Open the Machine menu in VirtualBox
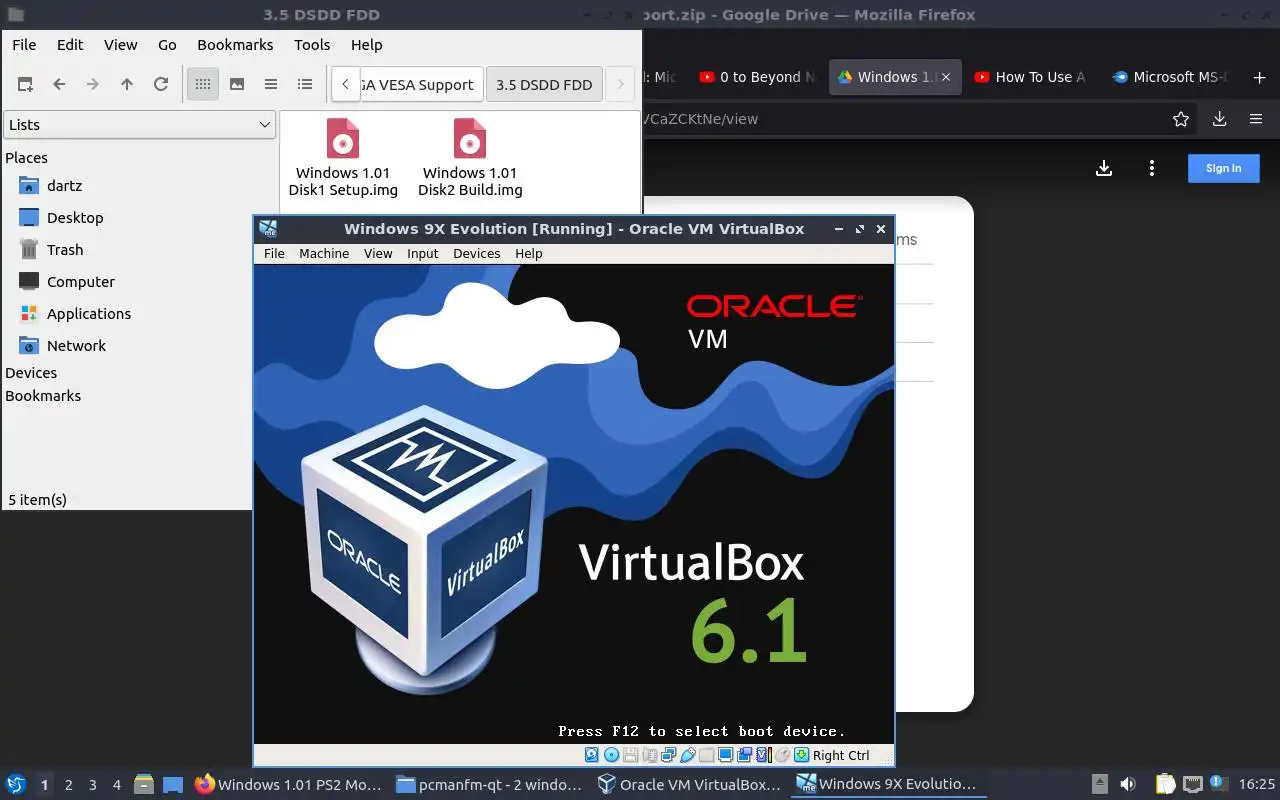Image resolution: width=1280 pixels, height=800 pixels. tap(324, 254)
